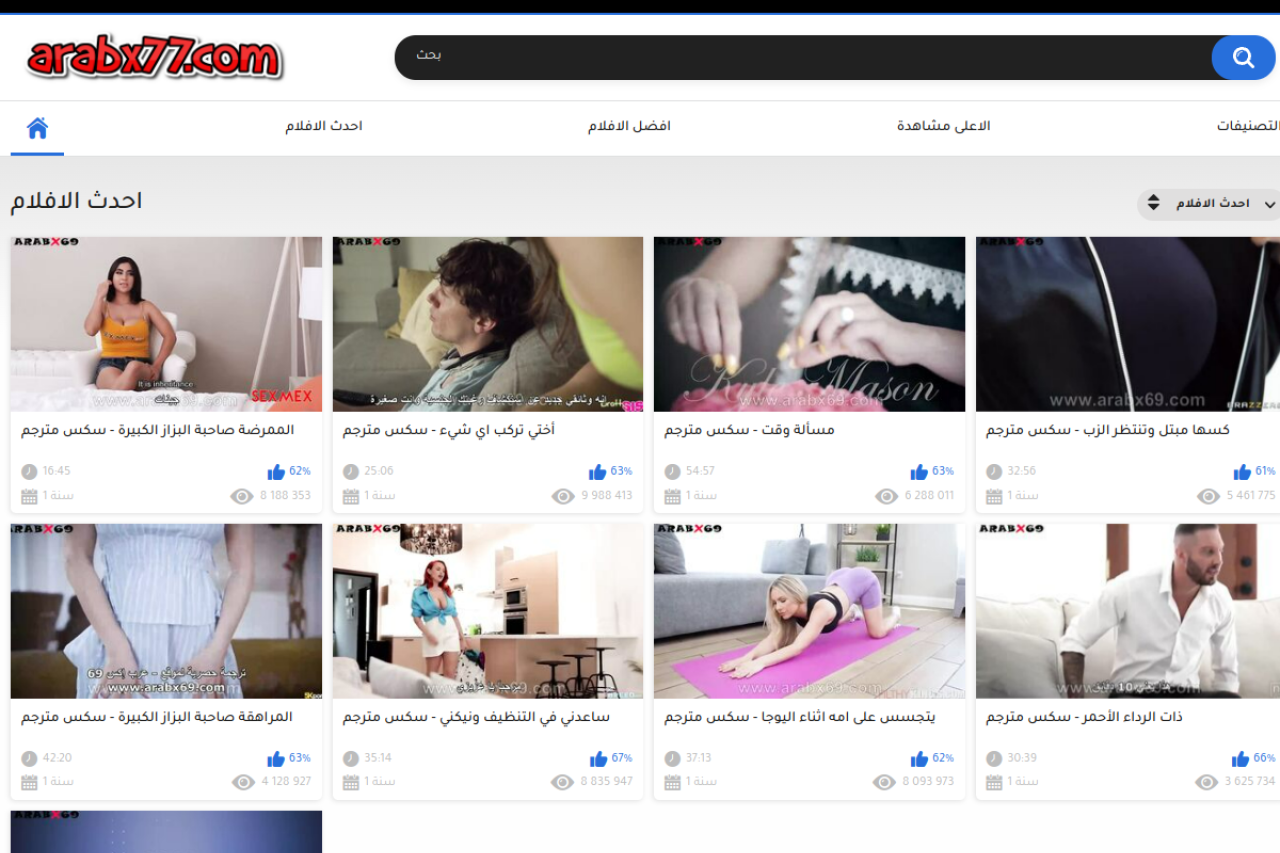Click the eye views icon beside 9 988 413
The width and height of the screenshot is (1280, 853).
(563, 496)
